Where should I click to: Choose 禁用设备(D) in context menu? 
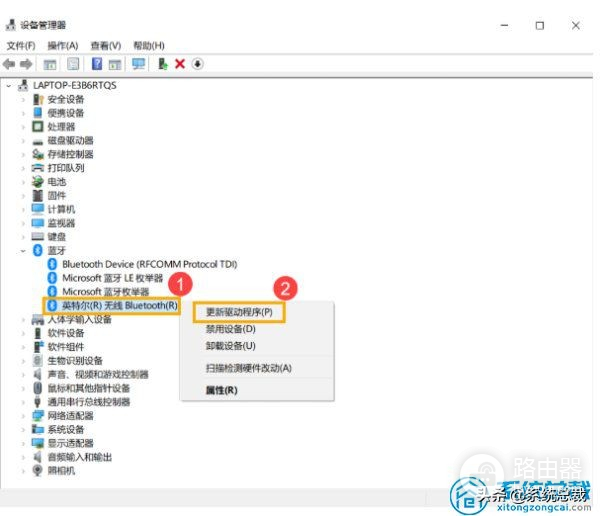point(231,329)
